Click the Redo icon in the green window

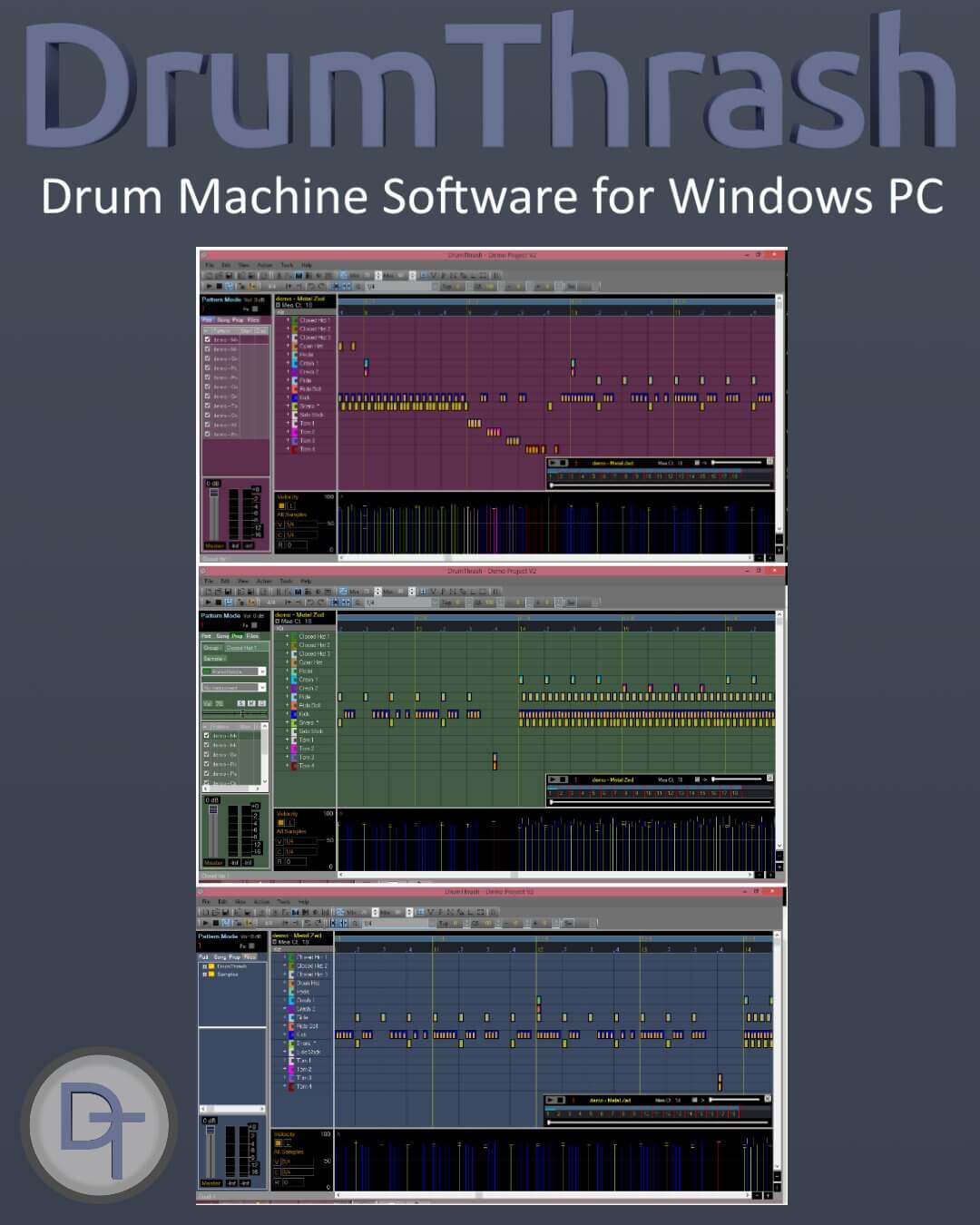321,603
